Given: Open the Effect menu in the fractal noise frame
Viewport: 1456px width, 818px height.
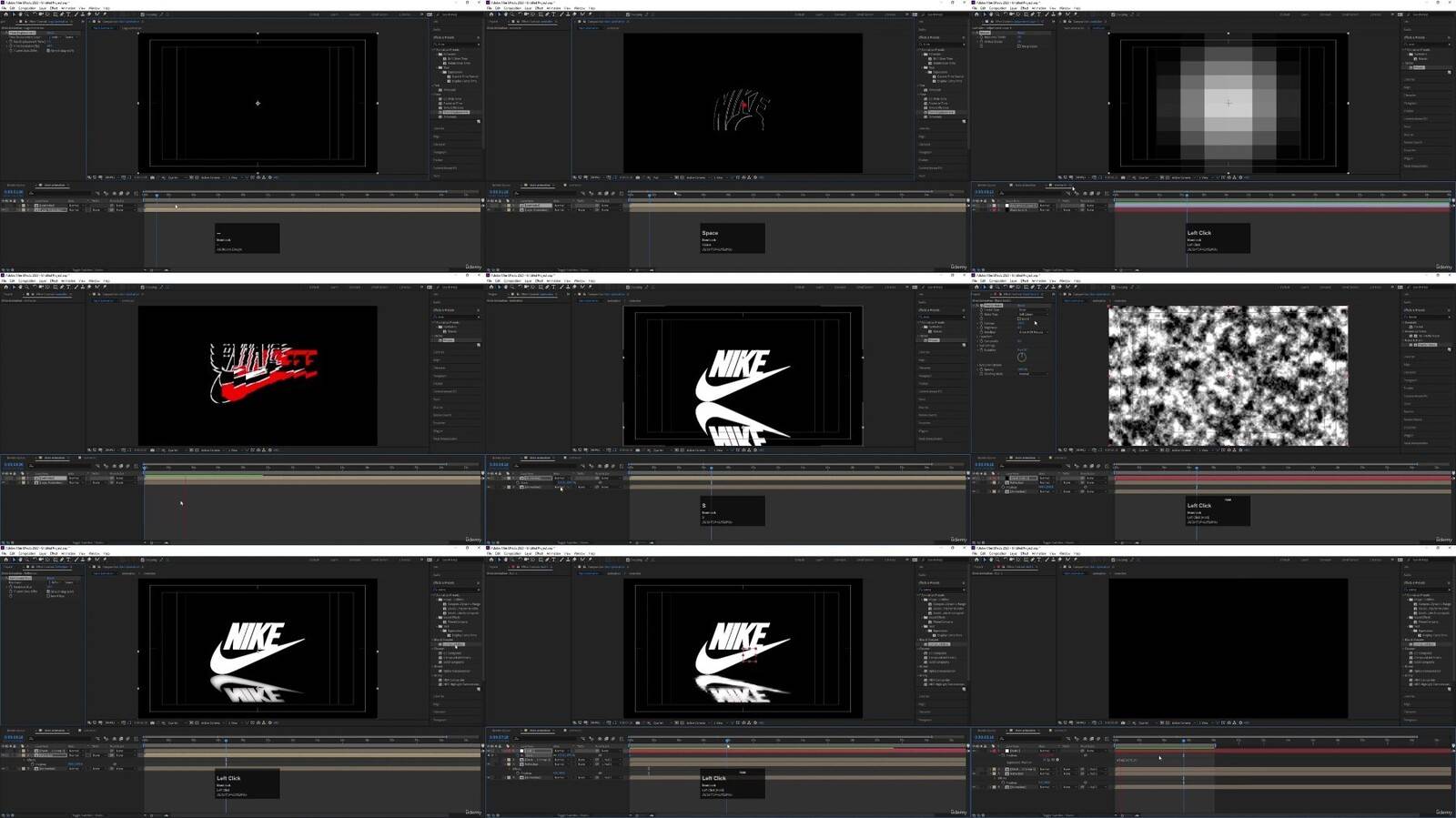Looking at the screenshot, I should [1024, 281].
